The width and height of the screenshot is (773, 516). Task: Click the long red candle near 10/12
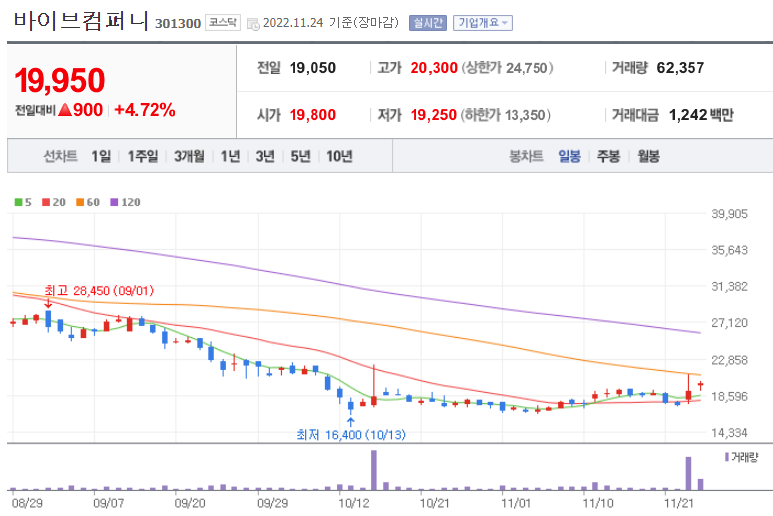tap(374, 386)
